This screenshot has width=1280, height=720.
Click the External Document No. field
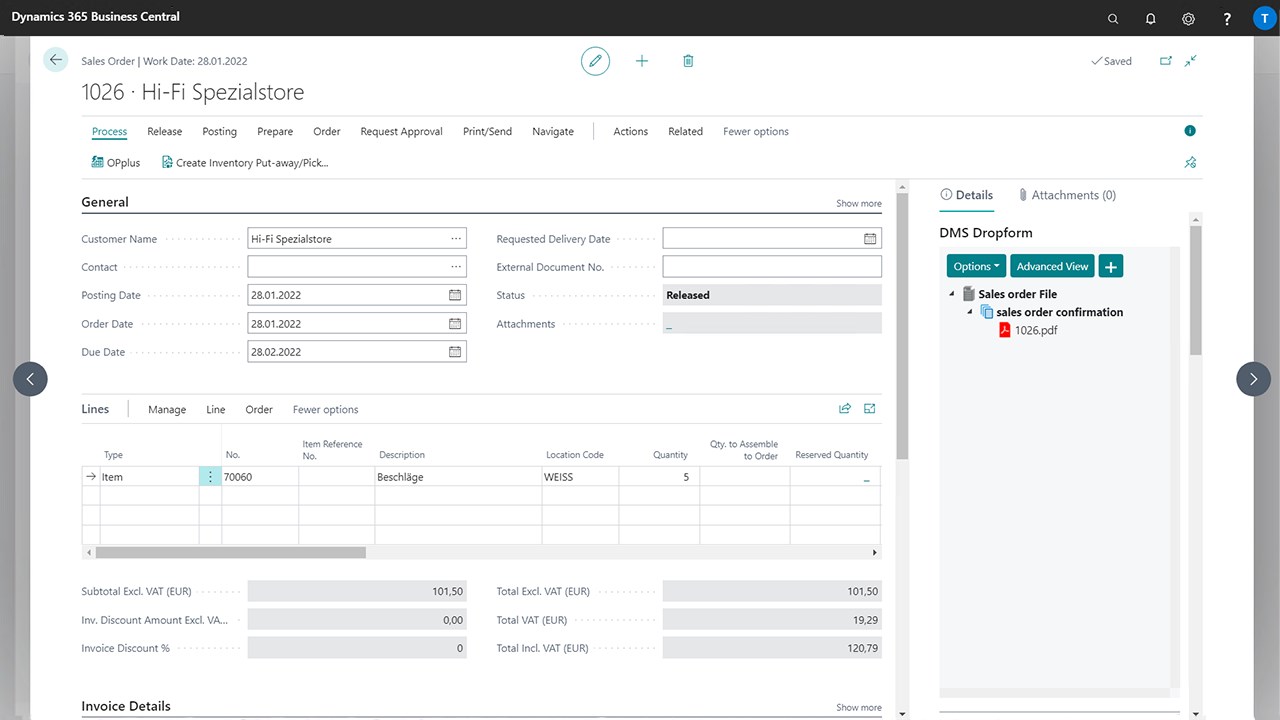[772, 267]
